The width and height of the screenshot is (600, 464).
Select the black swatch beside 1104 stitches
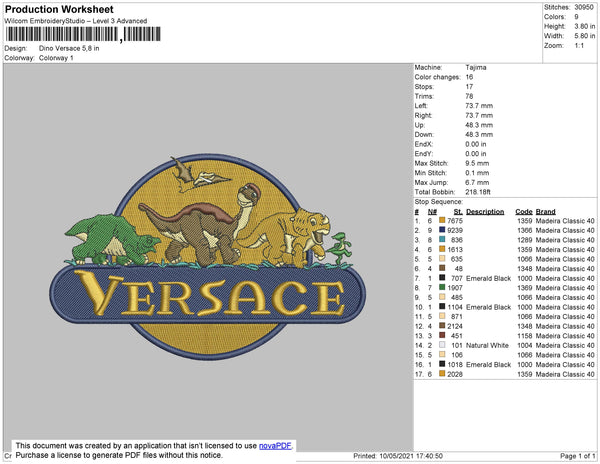(x=442, y=306)
